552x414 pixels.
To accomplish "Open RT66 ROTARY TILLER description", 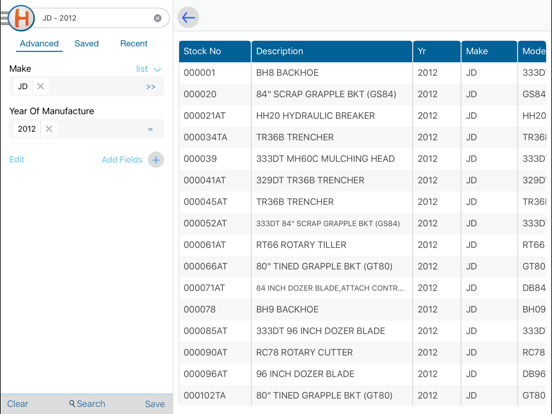I will [x=301, y=245].
